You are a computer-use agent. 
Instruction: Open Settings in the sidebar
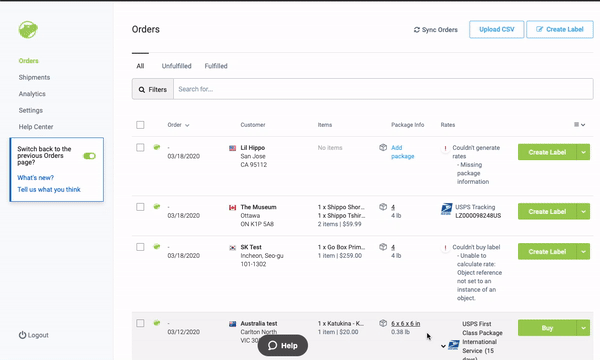(31, 110)
